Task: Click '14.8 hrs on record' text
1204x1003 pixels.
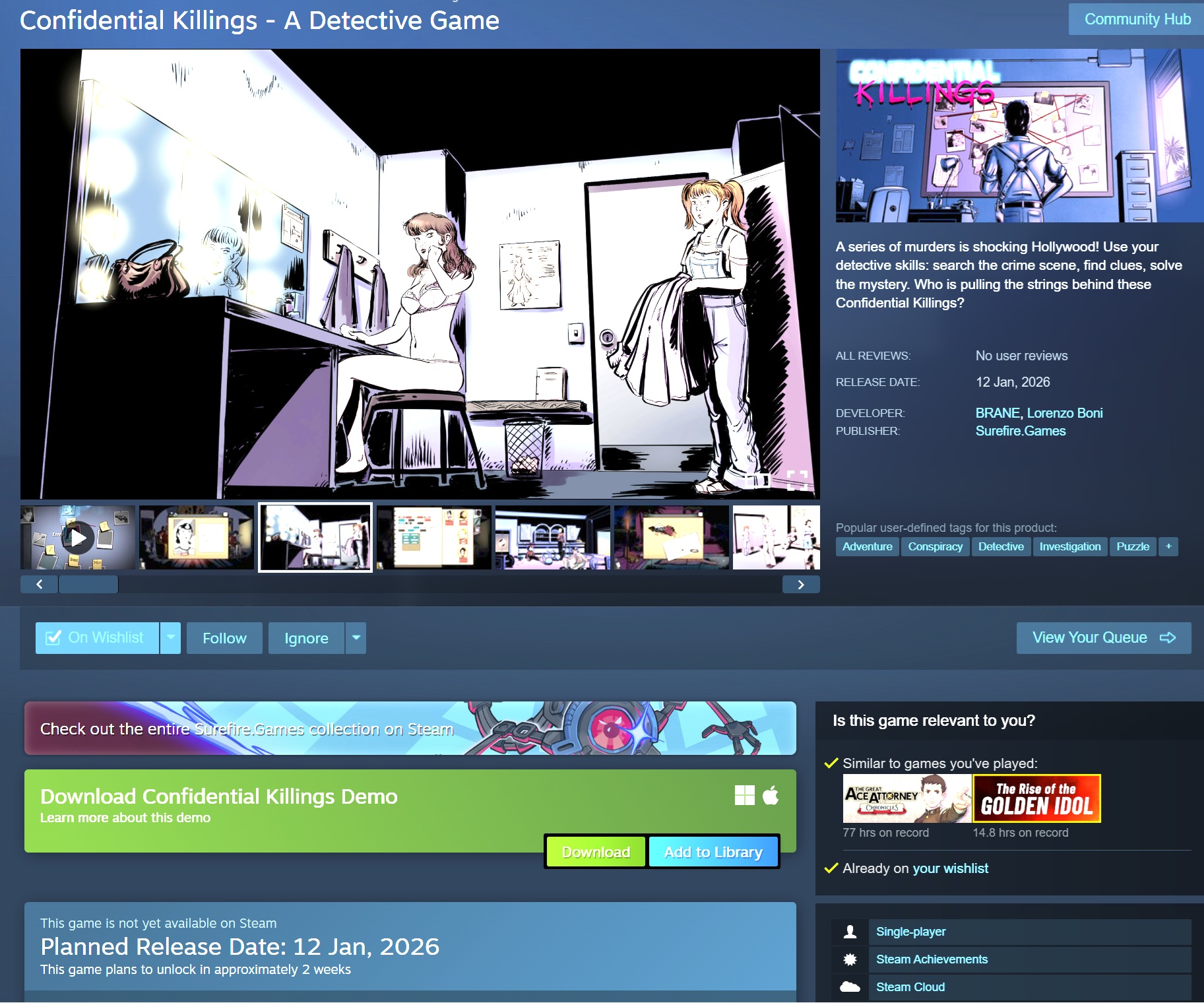Action: 1021,833
